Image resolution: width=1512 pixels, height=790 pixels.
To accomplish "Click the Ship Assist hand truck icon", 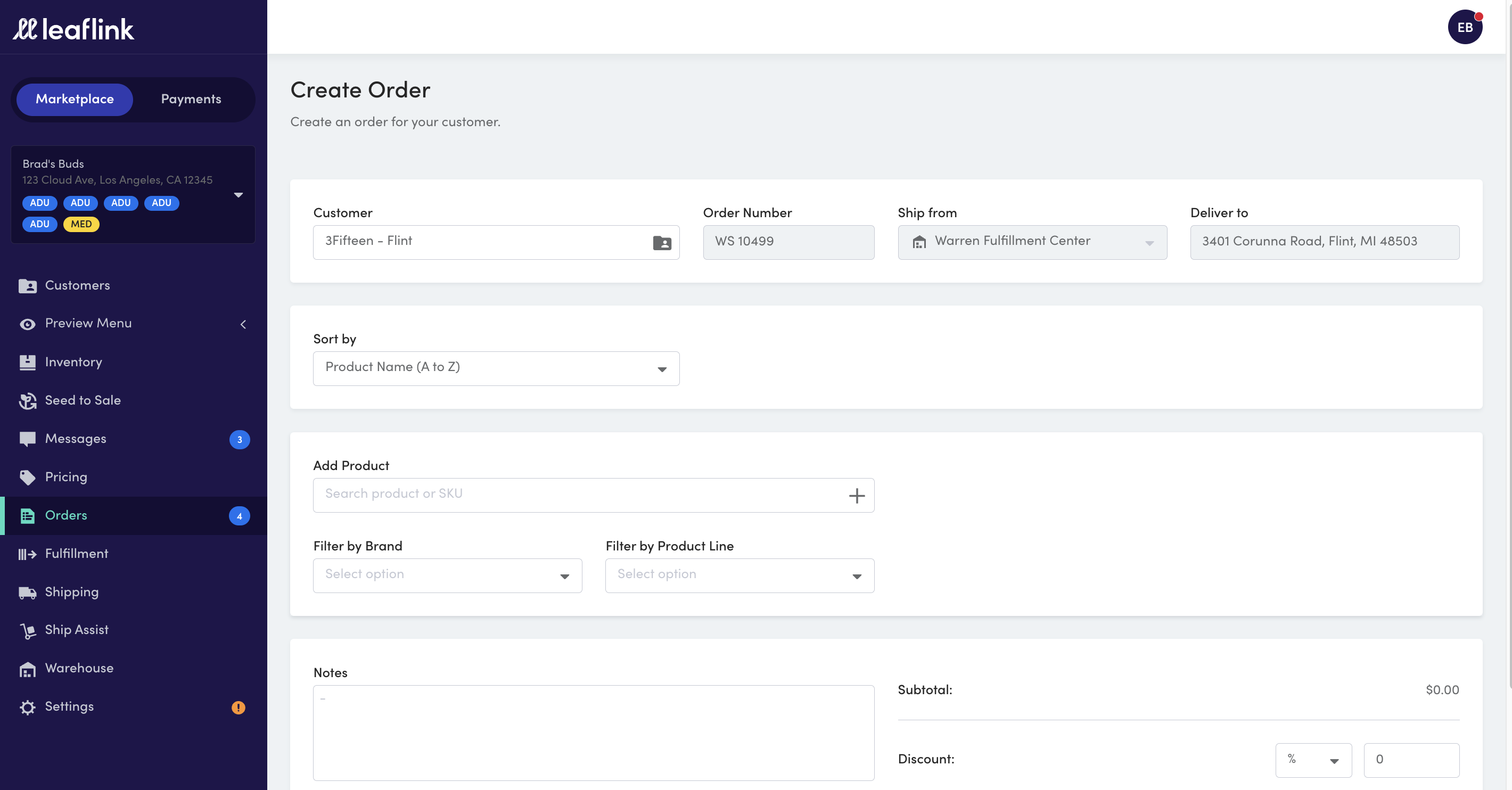I will (28, 631).
